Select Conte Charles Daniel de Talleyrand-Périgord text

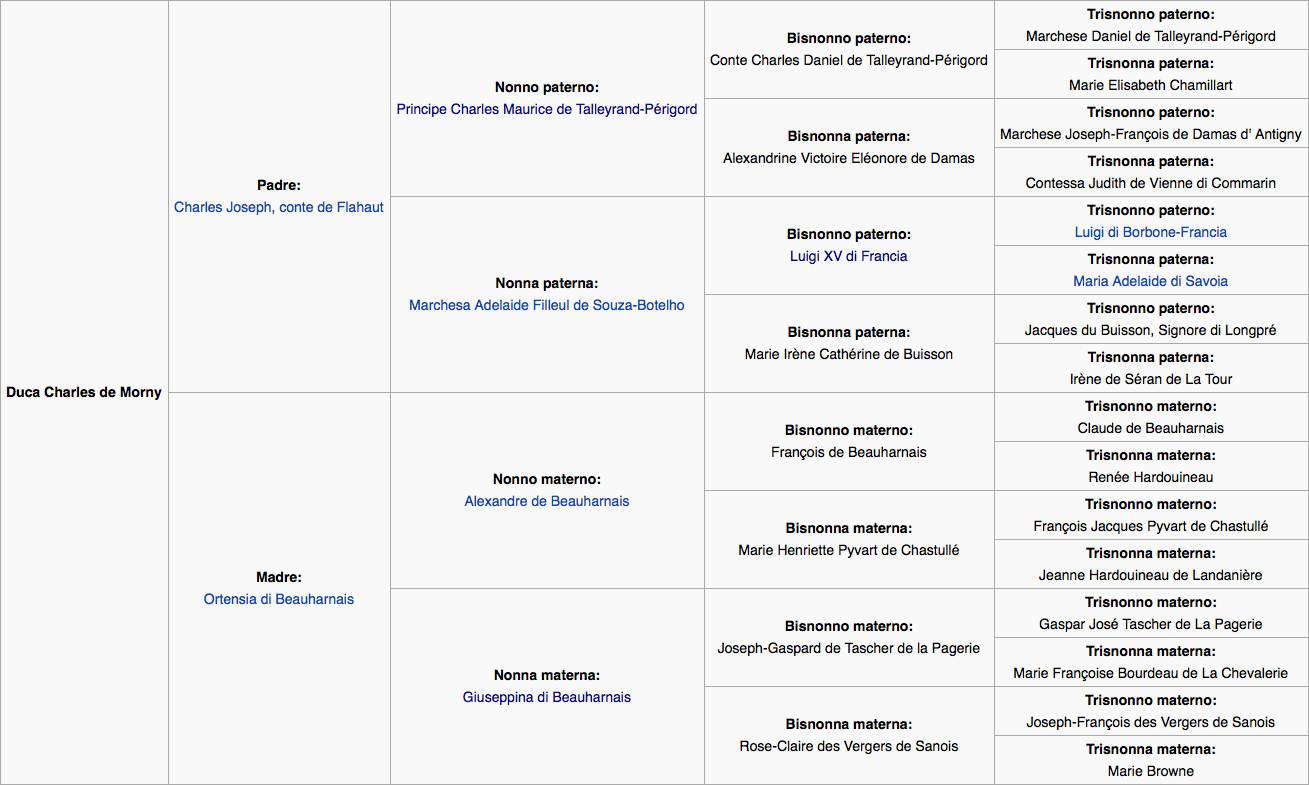(x=848, y=60)
